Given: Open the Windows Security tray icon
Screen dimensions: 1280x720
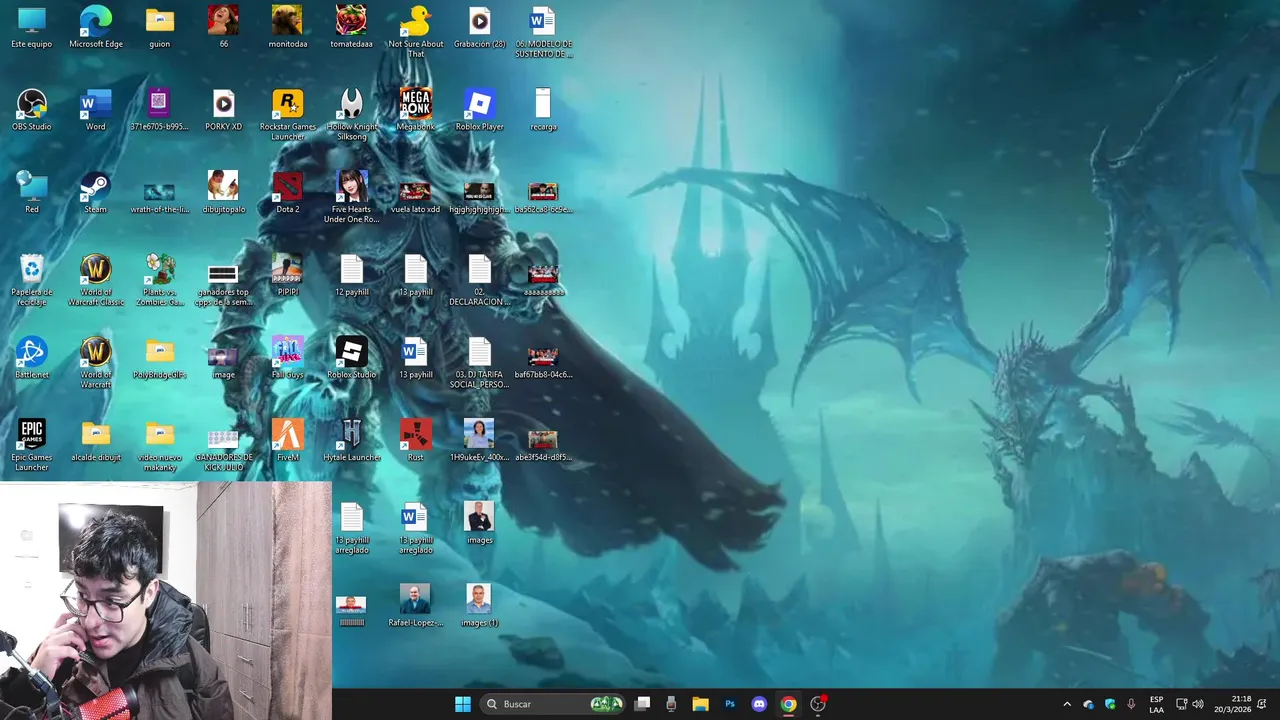Looking at the screenshot, I should pyautogui.click(x=1110, y=704).
